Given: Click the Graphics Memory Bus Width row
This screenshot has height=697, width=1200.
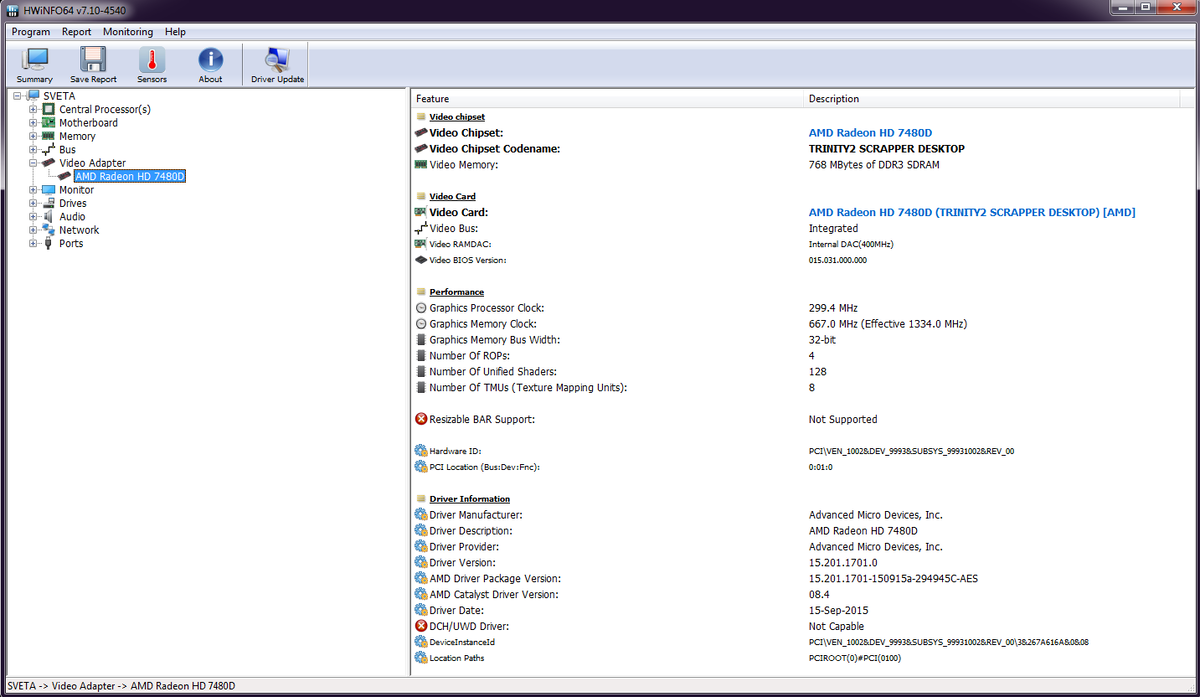Looking at the screenshot, I should point(796,340).
